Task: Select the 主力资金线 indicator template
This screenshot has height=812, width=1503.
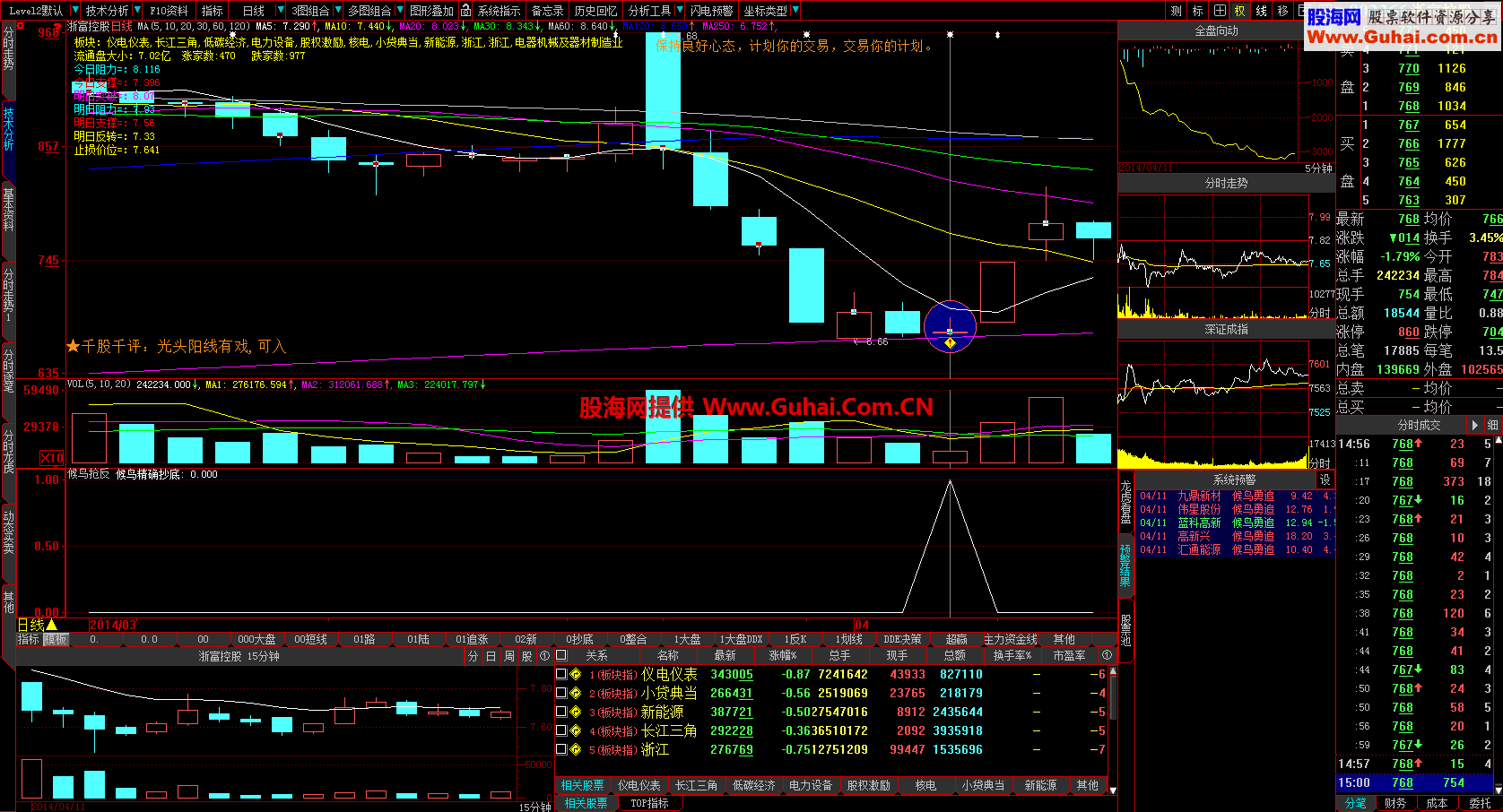Action: pyautogui.click(x=1011, y=639)
